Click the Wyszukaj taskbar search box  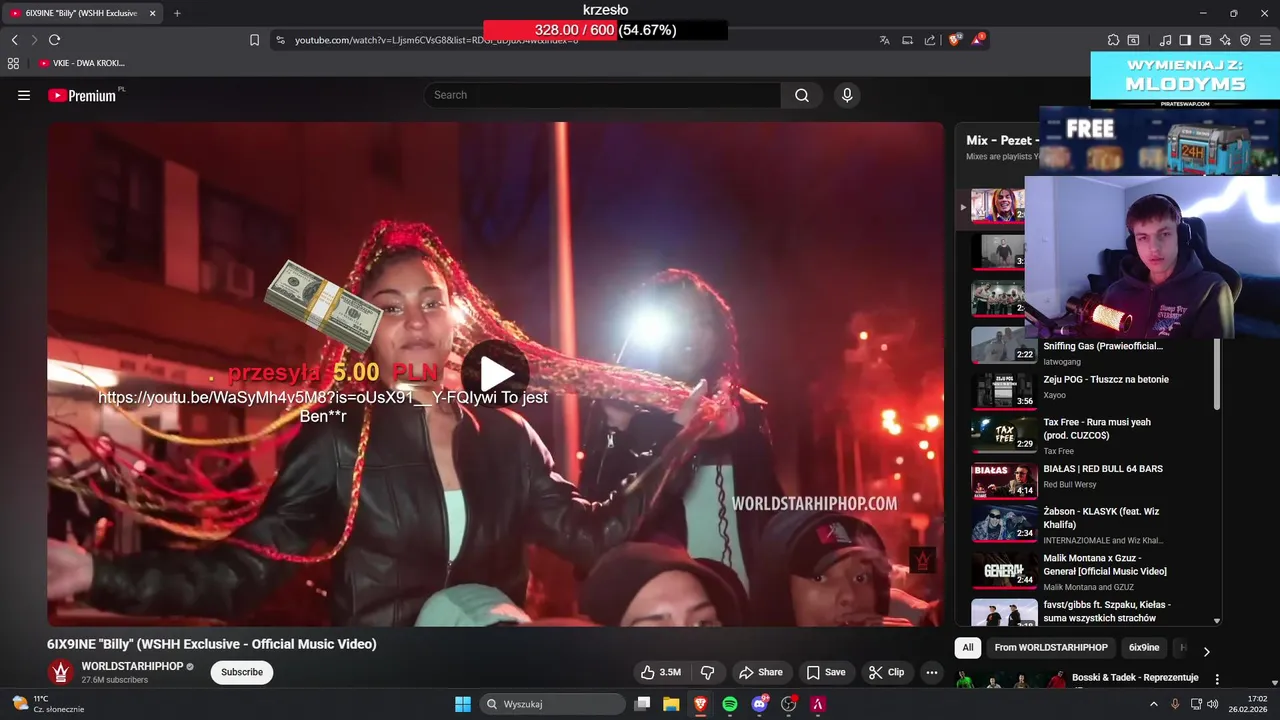click(552, 704)
